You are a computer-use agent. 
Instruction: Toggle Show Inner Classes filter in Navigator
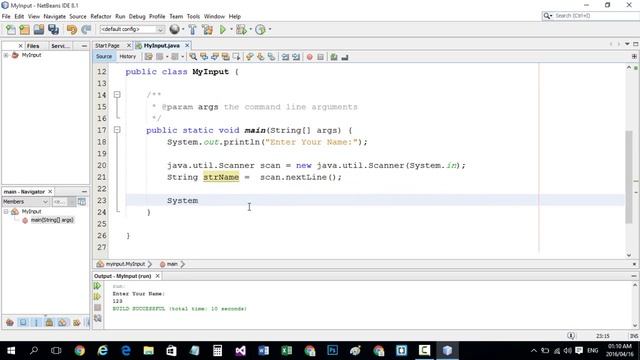coord(62,322)
